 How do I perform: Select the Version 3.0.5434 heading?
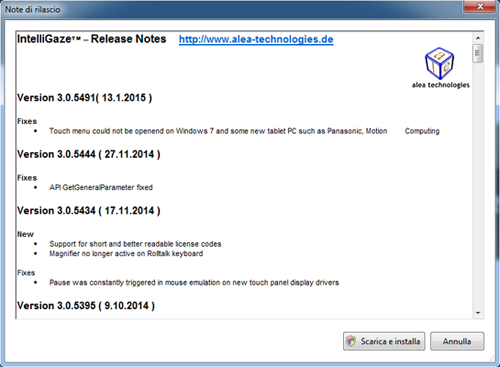[x=89, y=211]
